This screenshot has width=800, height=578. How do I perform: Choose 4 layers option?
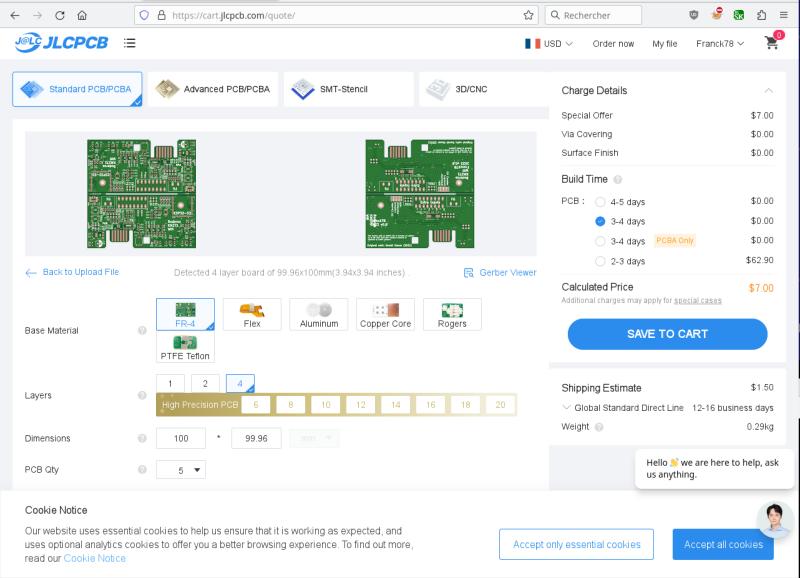[x=240, y=383]
